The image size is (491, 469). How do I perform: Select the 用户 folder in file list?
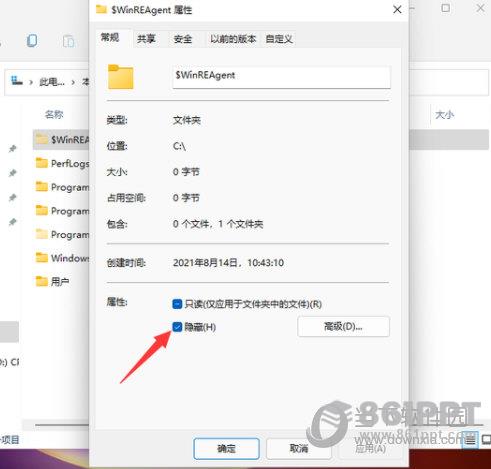click(52, 281)
